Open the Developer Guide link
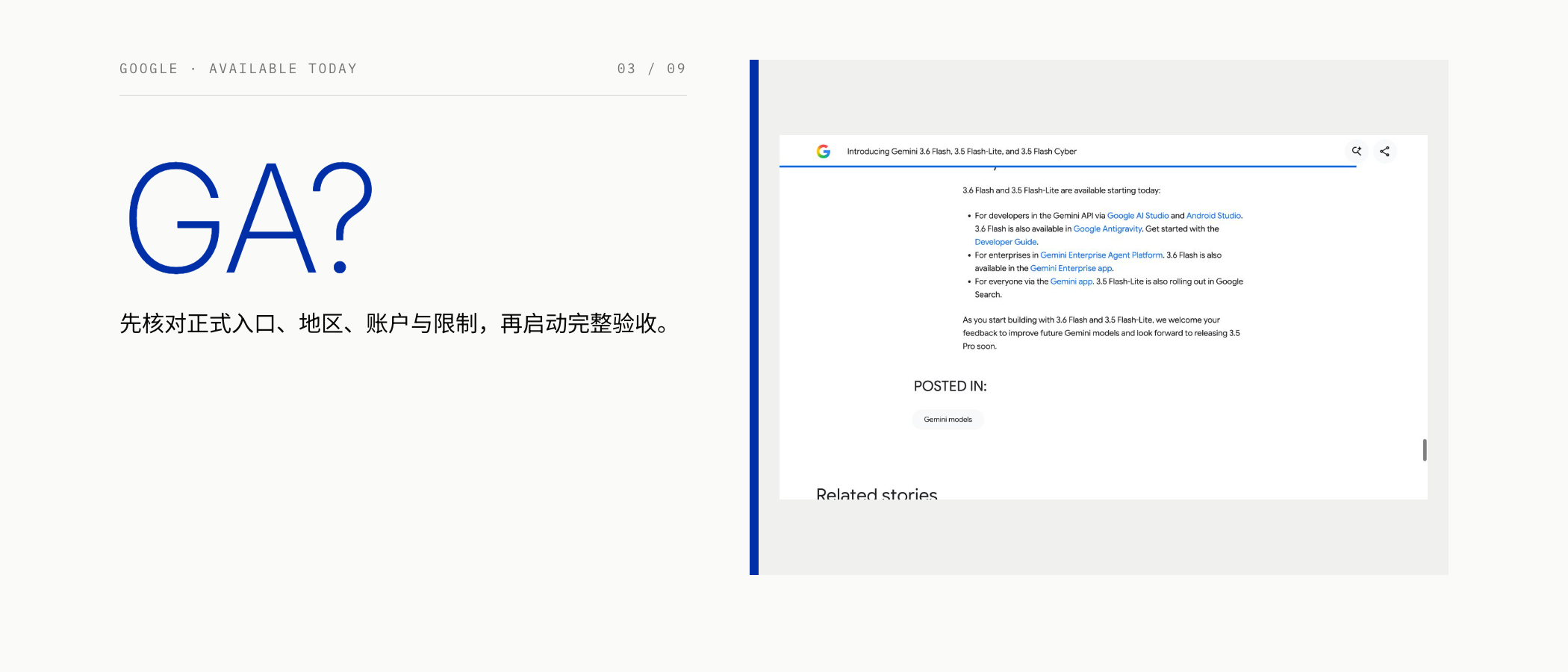Screen dimensions: 1568x672 1005,242
